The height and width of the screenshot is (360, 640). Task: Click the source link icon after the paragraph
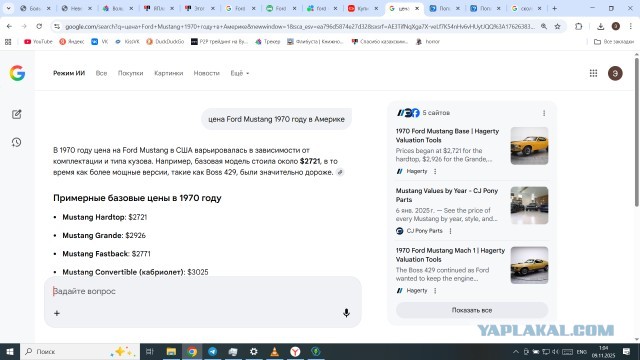click(x=340, y=172)
